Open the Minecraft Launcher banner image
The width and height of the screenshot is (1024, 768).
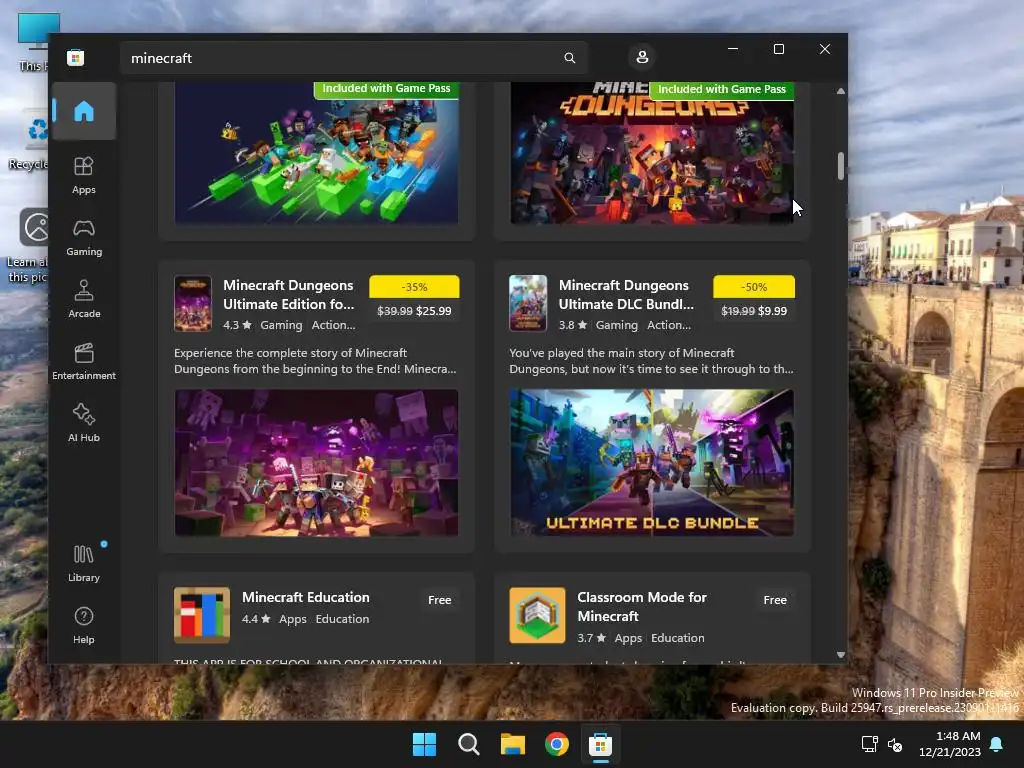point(316,153)
